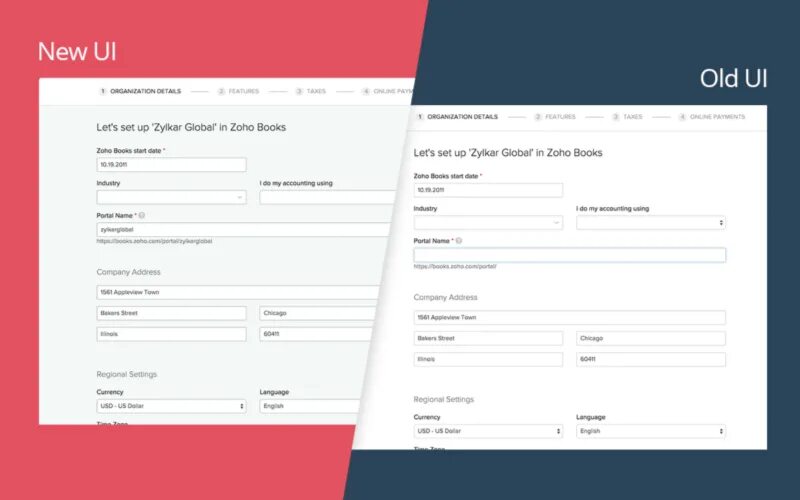Screen dimensions: 800x500
Task: Click Portal Name field with zylkarglobal
Action: click(243, 230)
